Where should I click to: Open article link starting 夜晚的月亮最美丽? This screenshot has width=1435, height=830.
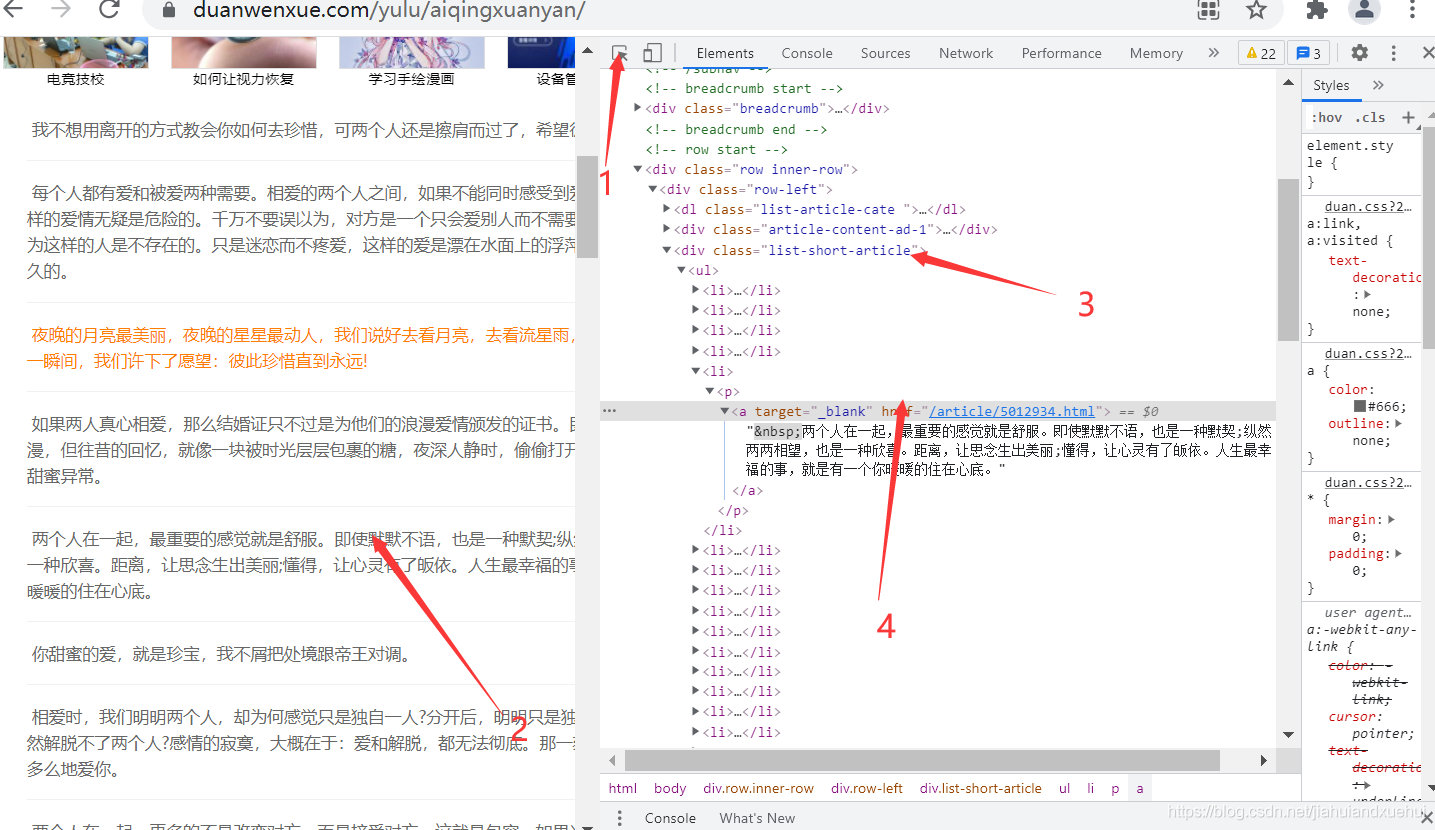(x=302, y=347)
